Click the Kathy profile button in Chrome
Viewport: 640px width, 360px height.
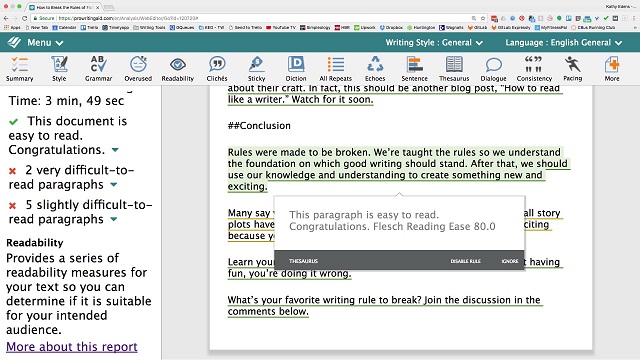tap(620, 7)
